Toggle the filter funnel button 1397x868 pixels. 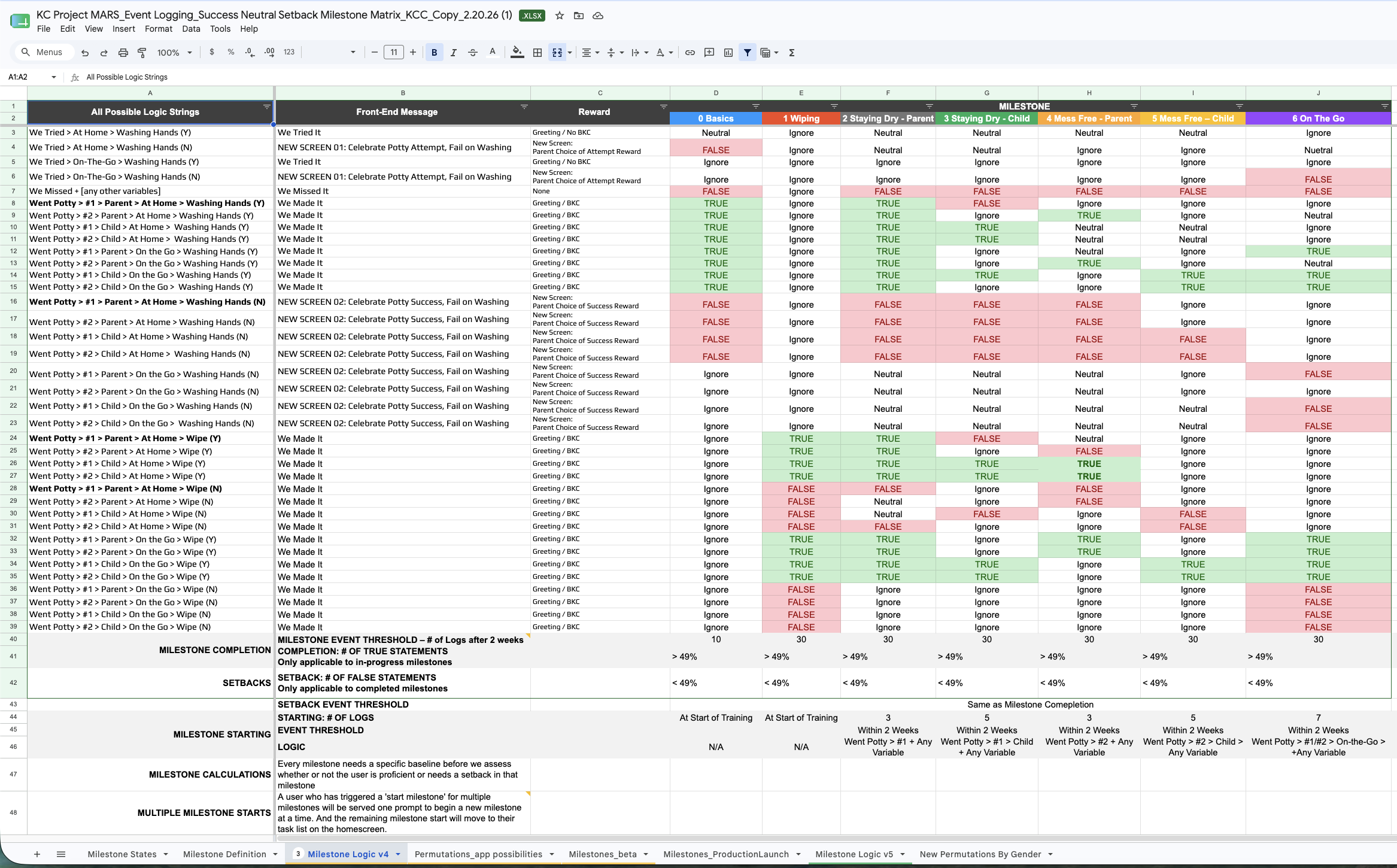click(x=748, y=53)
